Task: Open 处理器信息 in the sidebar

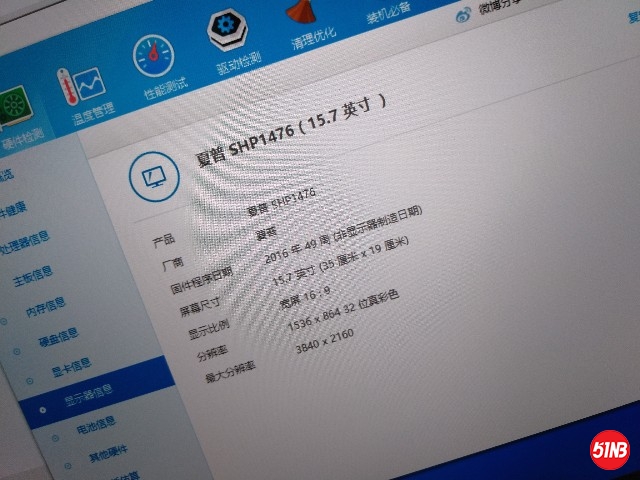Action: coord(24,242)
